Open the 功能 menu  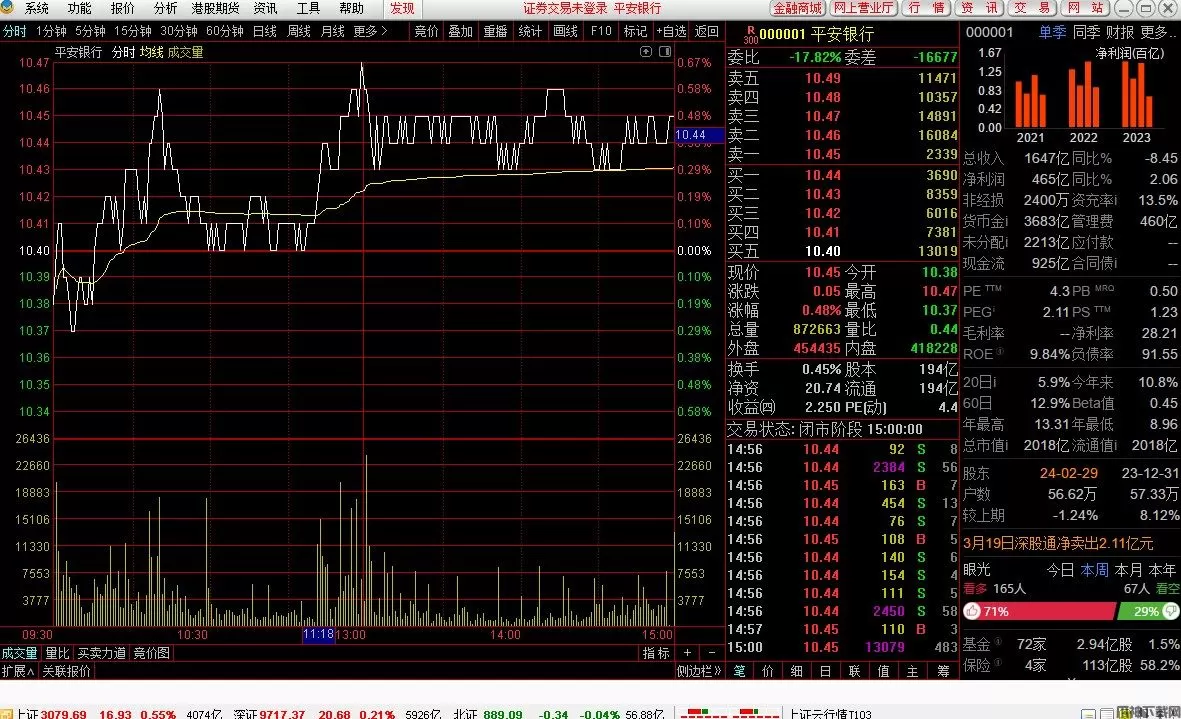(79, 8)
